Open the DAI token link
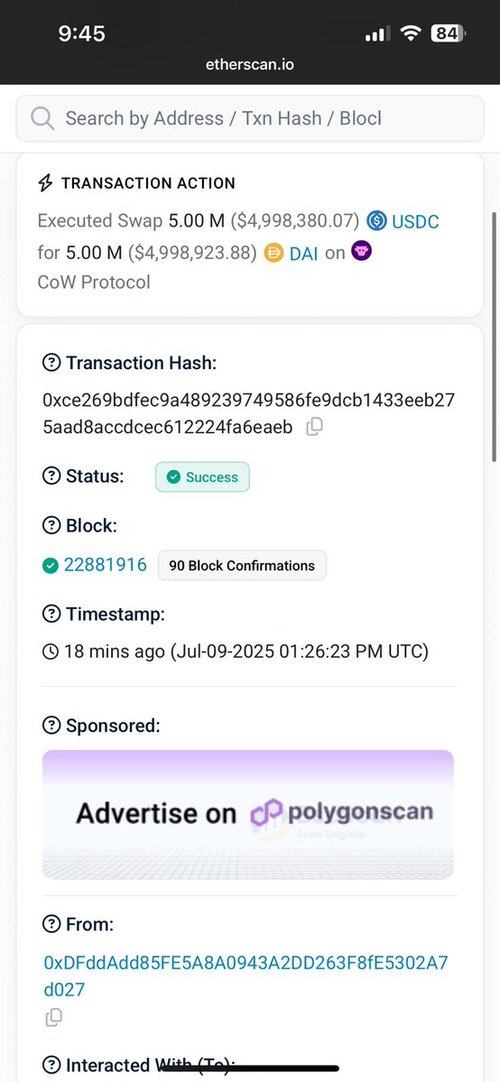 click(x=303, y=253)
